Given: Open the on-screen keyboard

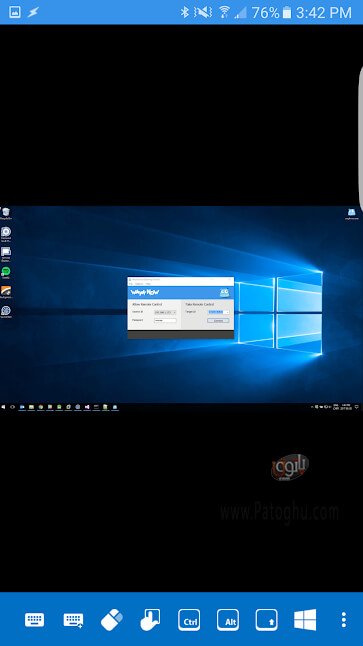Looking at the screenshot, I should pos(34,620).
